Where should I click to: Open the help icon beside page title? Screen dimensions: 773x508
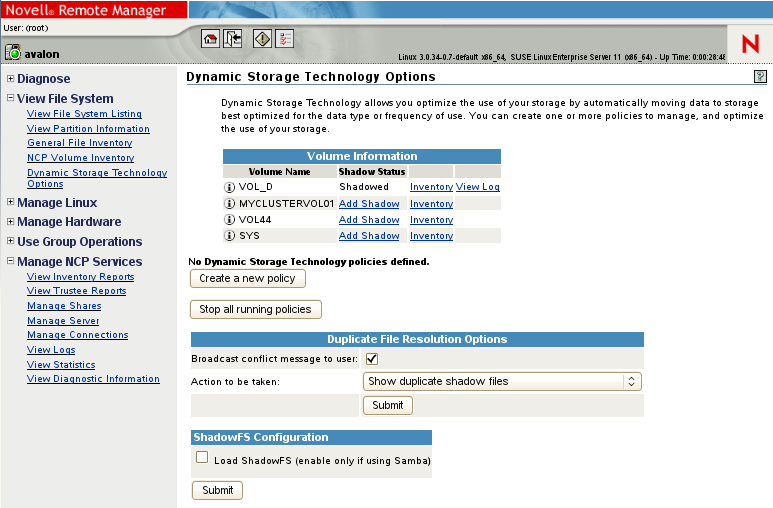[x=760, y=76]
